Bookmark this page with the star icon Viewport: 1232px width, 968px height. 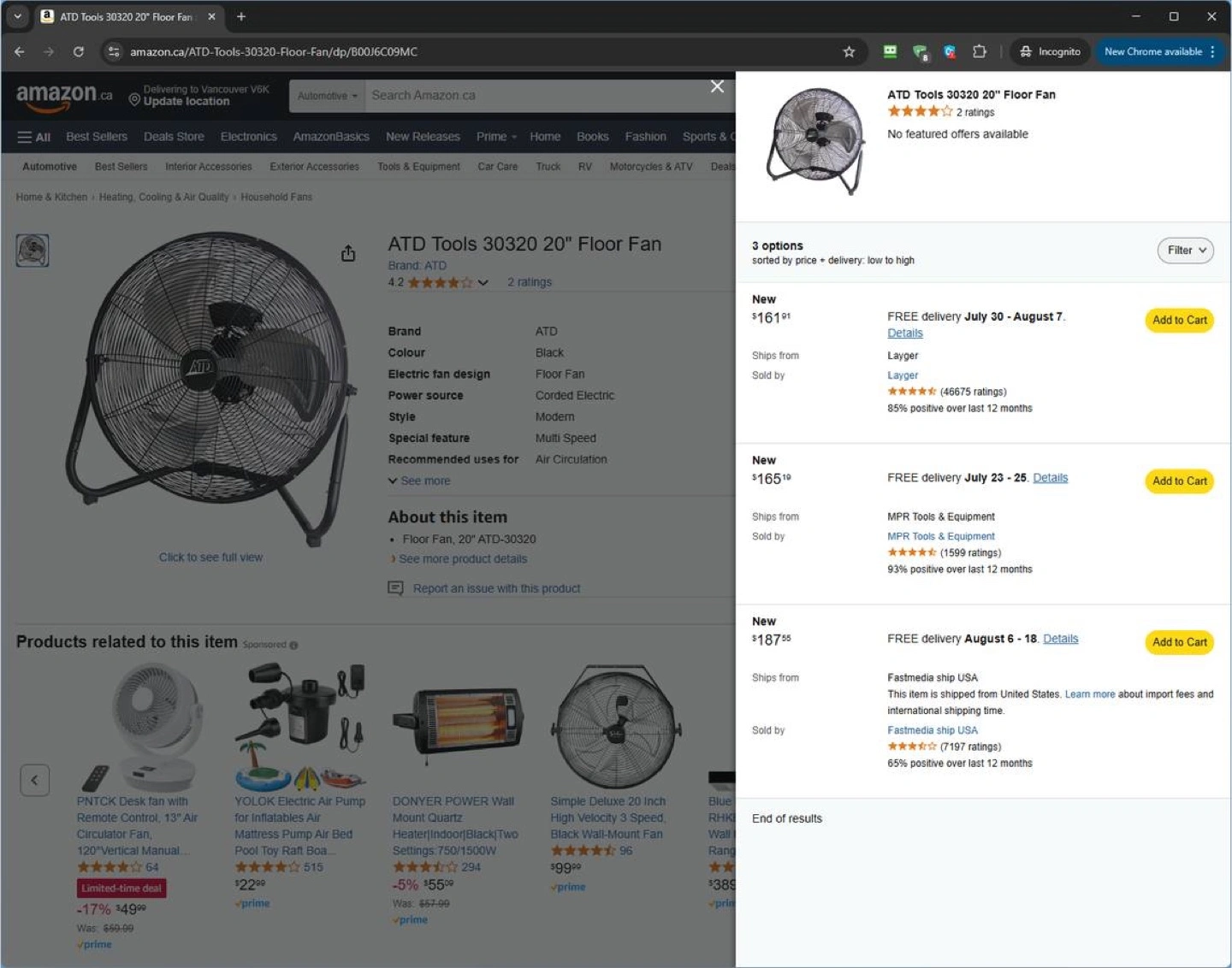(x=849, y=51)
